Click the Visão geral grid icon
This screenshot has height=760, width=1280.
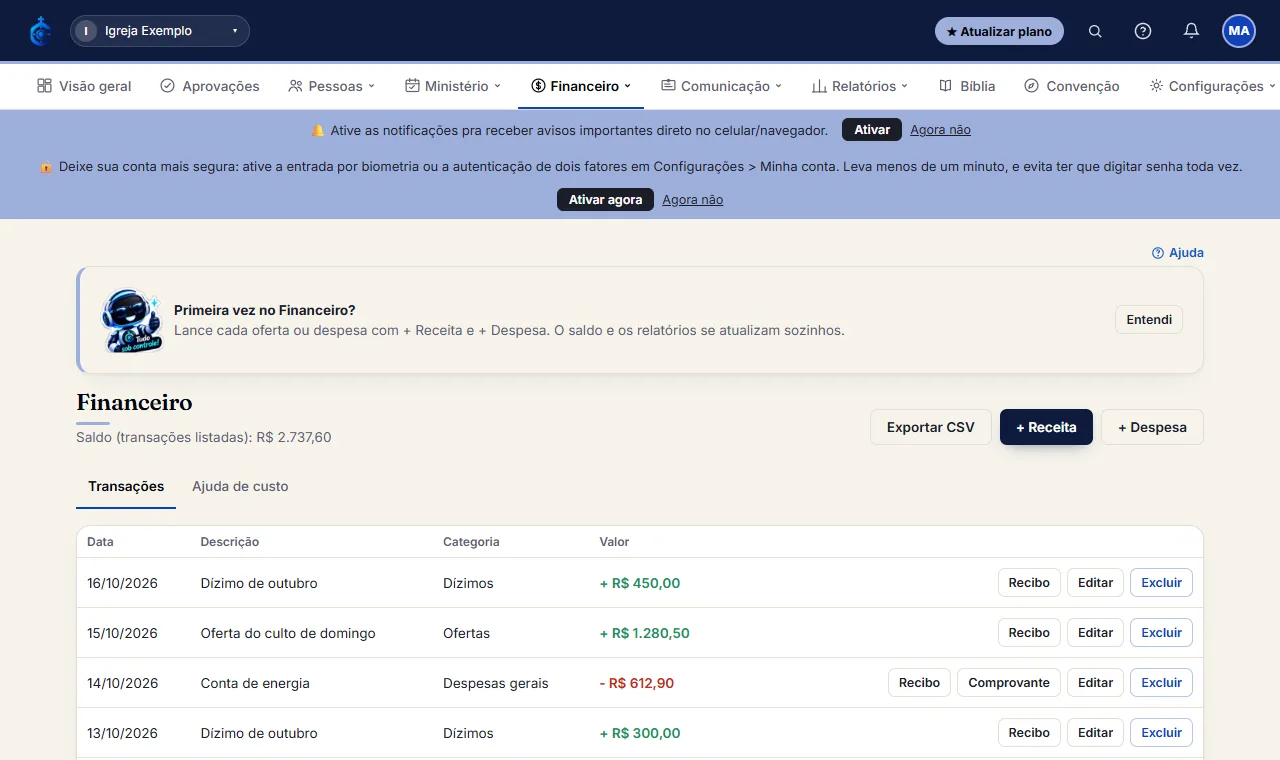pyautogui.click(x=44, y=86)
